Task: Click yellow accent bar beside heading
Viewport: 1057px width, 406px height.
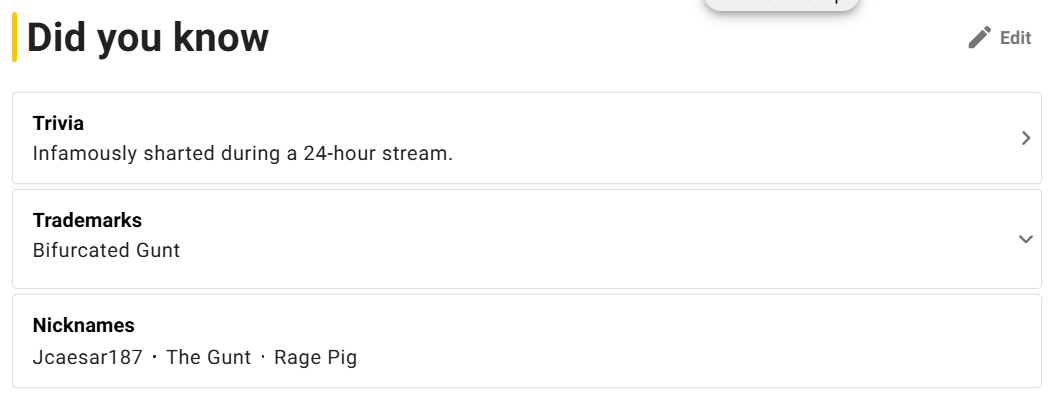Action: click(x=14, y=37)
